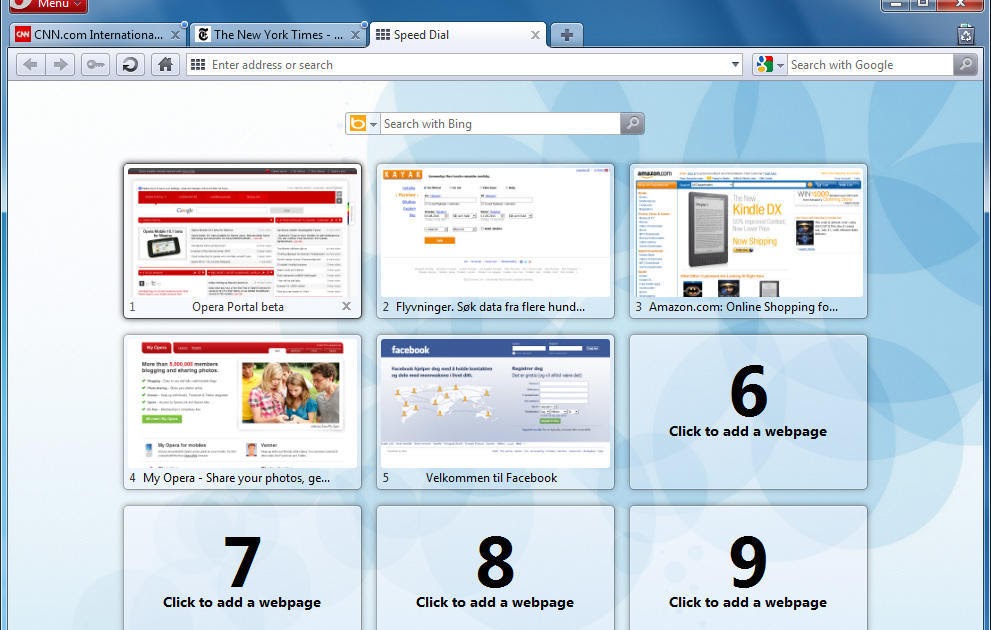This screenshot has width=991, height=630.
Task: Select the Speed Dial tab
Action: tap(458, 35)
